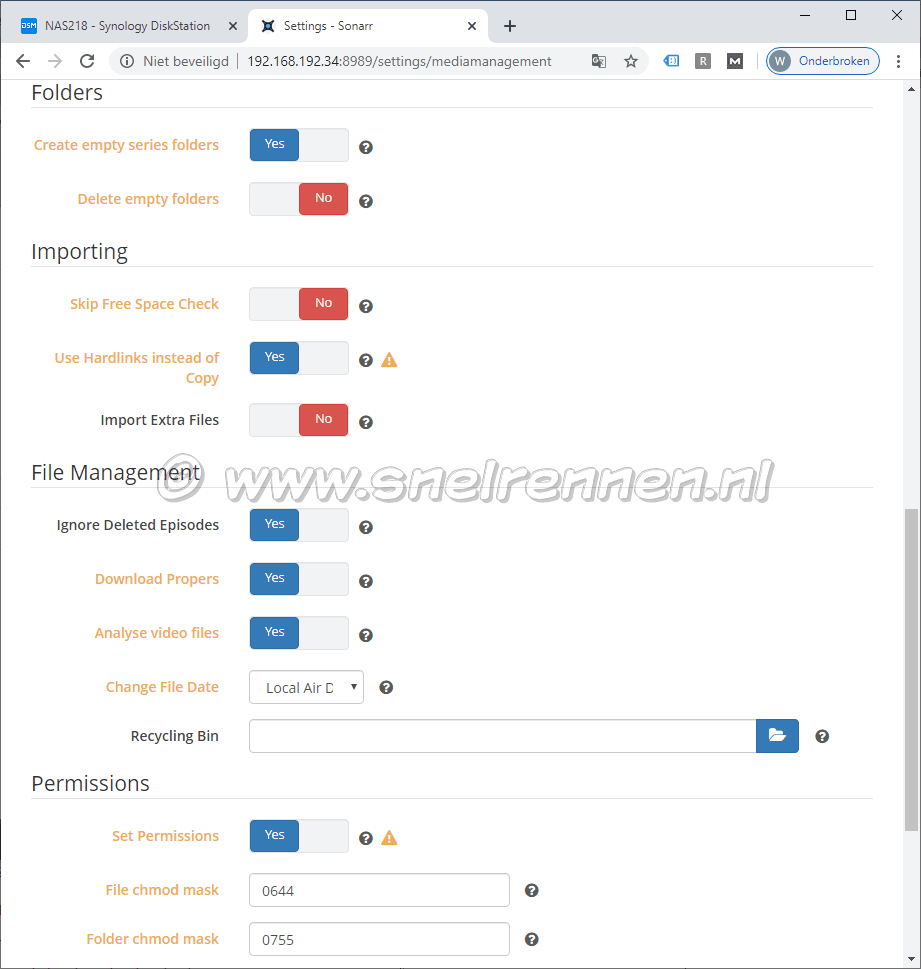Toggle Delete empty folders switch
Image resolution: width=921 pixels, height=969 pixels.
point(299,199)
